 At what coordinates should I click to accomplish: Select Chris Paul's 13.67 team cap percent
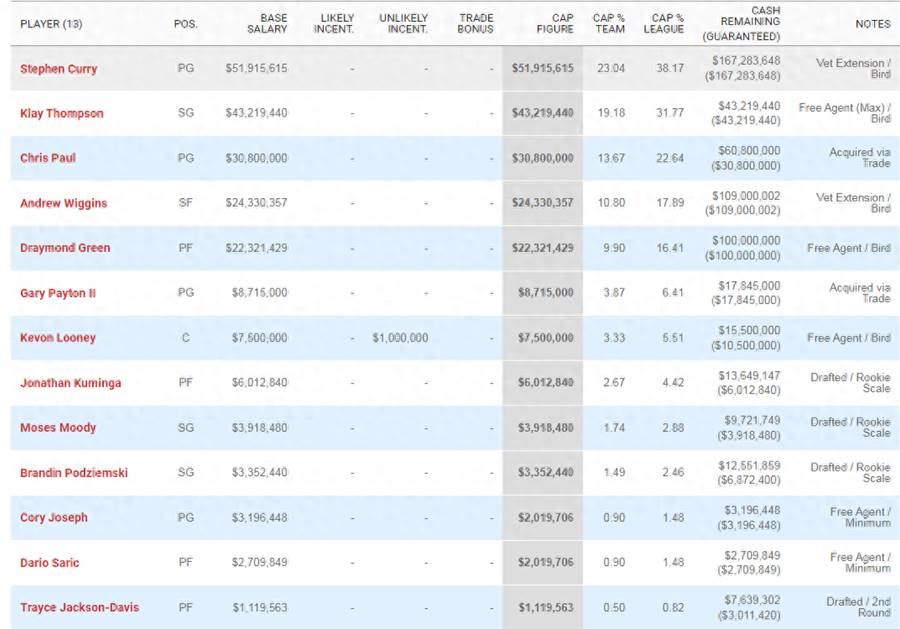611,158
